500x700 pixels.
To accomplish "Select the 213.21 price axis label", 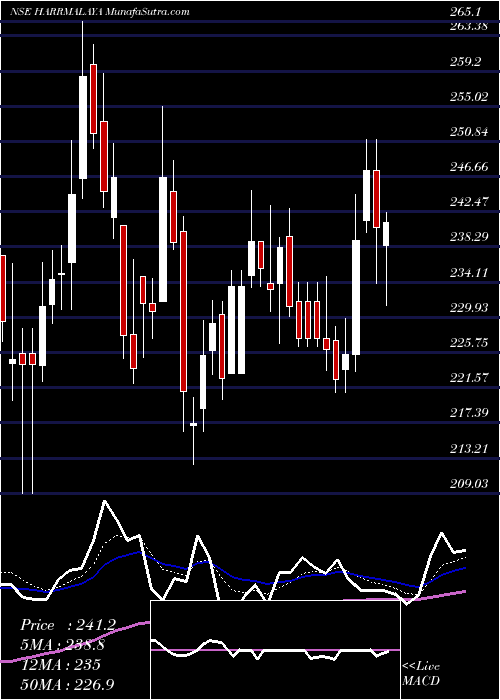I will 469,448.
